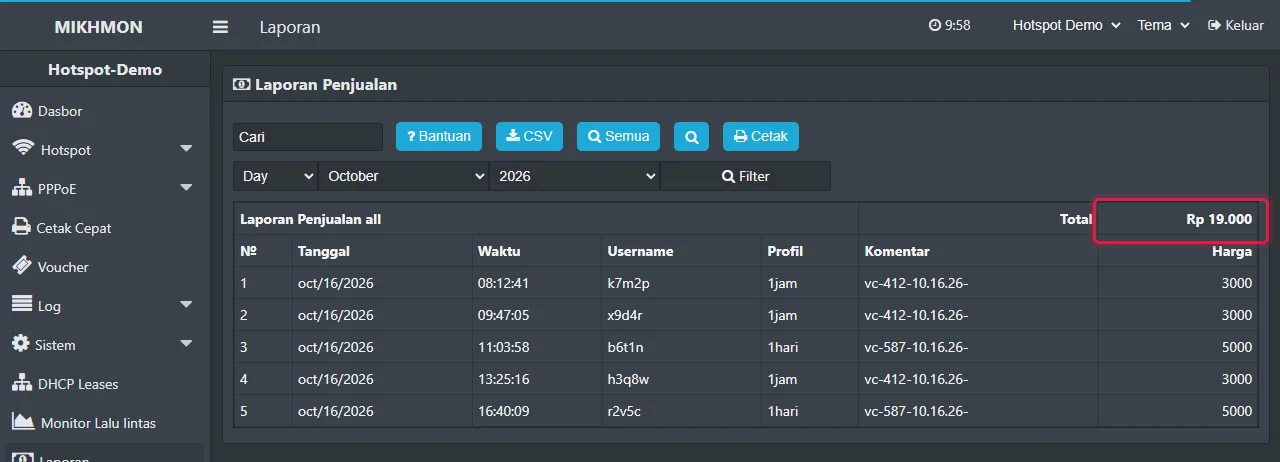This screenshot has height=462, width=1280.
Task: Click the time 09:47:05 cell
Action: 504,315
